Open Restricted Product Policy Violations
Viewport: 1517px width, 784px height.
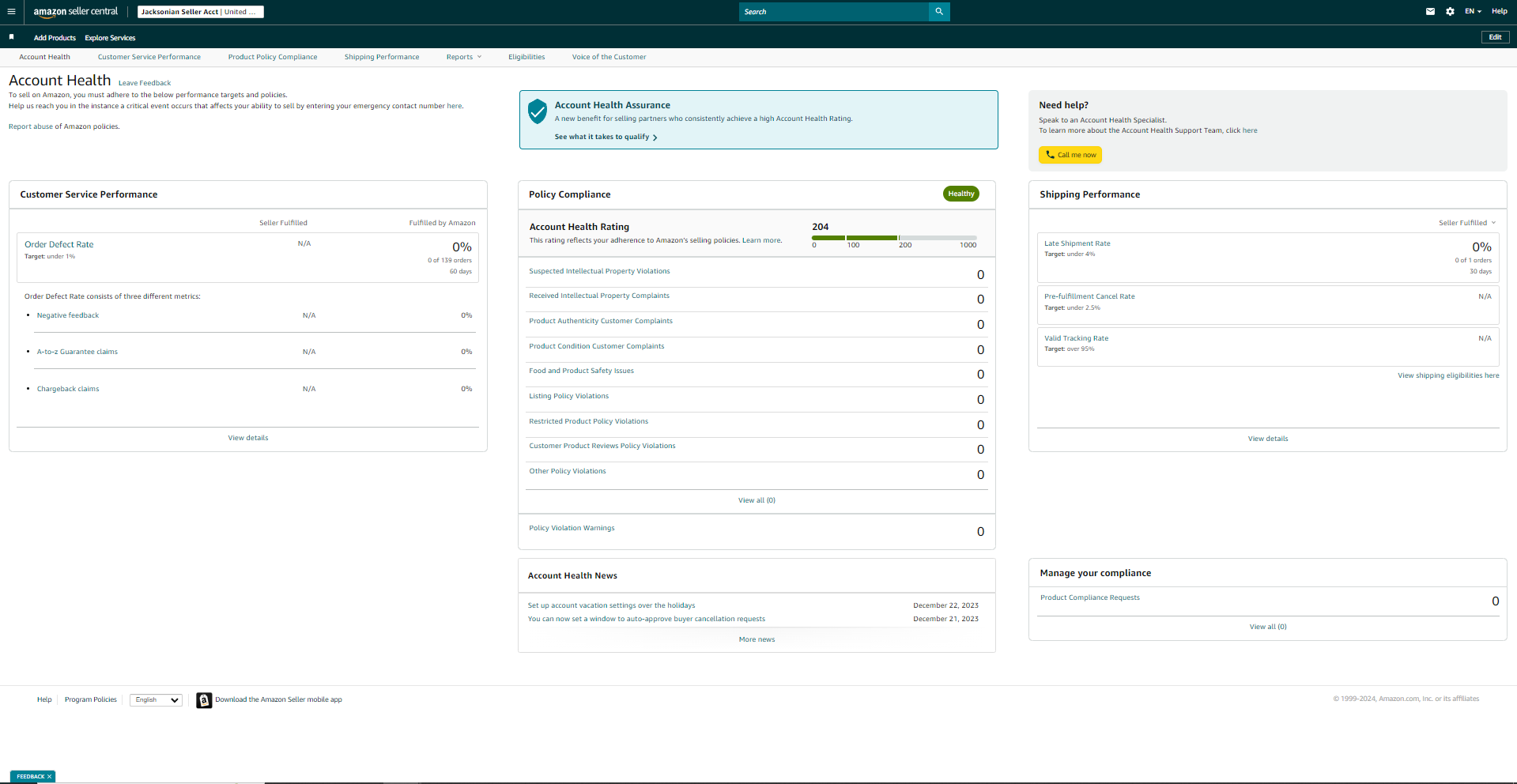(589, 421)
